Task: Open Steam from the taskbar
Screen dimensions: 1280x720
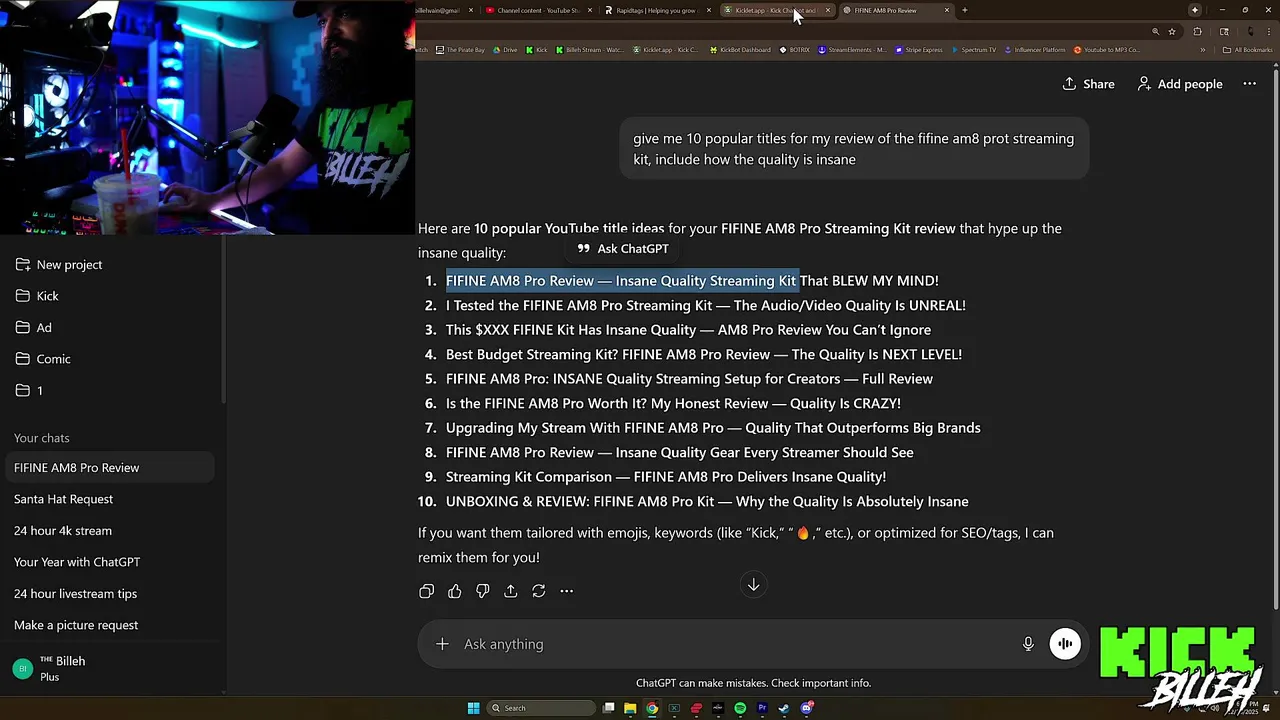Action: tap(784, 708)
